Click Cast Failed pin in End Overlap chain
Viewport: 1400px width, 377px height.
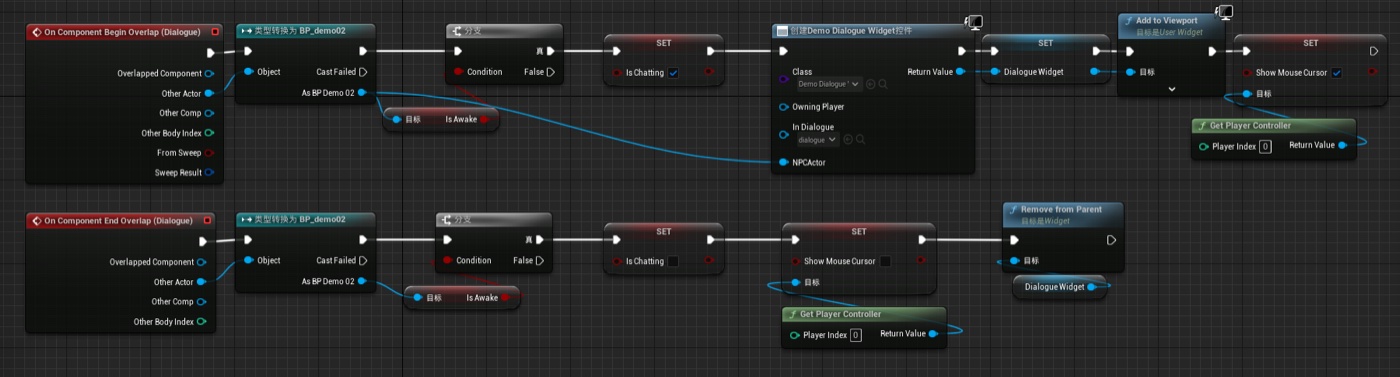(x=362, y=260)
